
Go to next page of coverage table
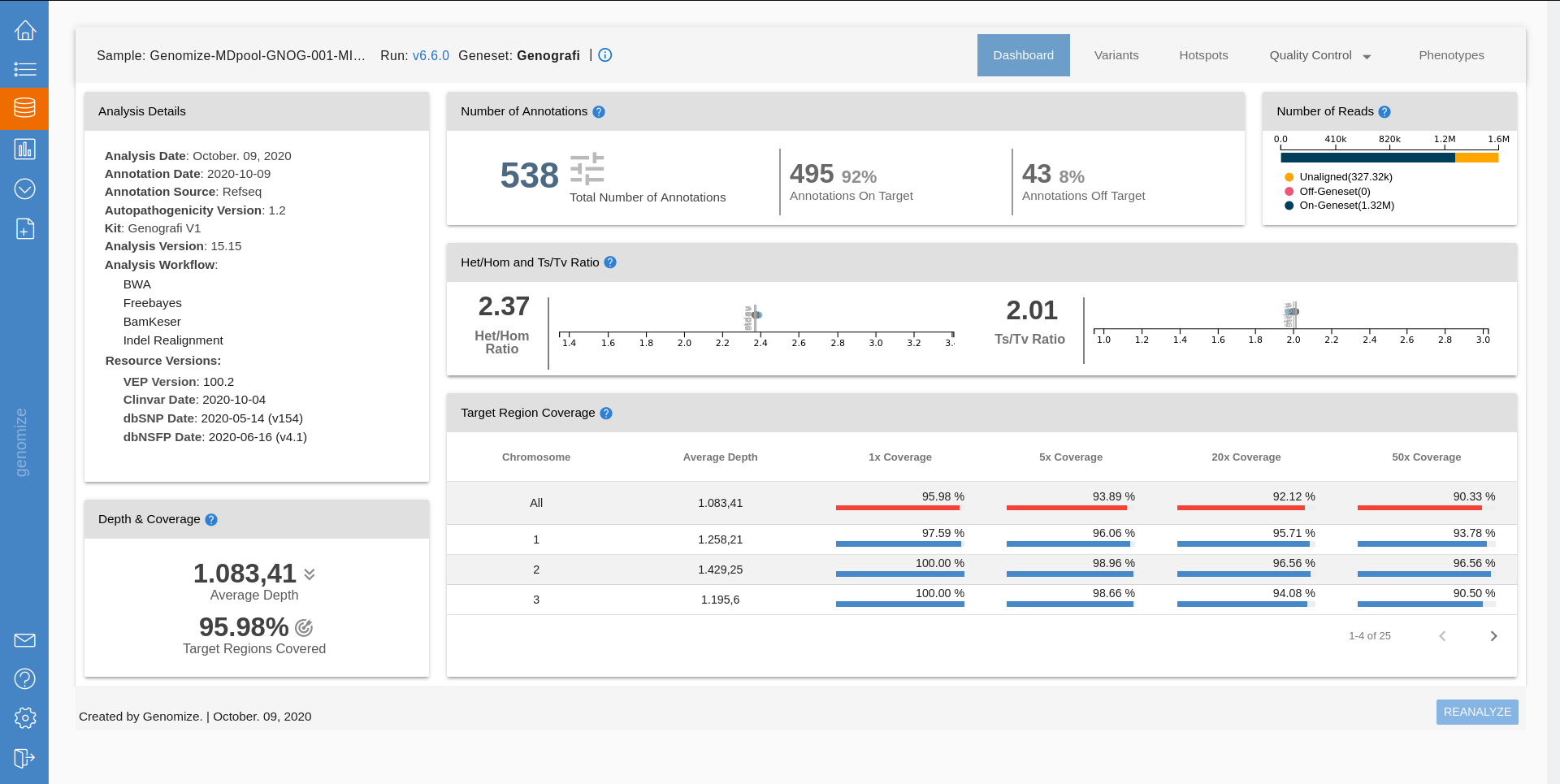click(x=1494, y=636)
